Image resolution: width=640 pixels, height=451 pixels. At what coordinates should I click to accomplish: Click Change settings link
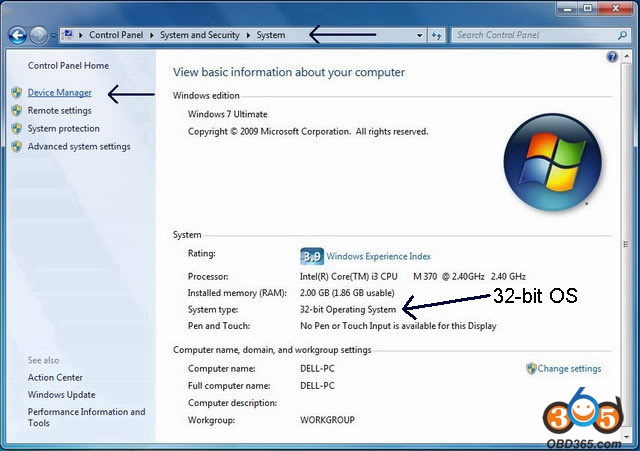click(x=569, y=369)
